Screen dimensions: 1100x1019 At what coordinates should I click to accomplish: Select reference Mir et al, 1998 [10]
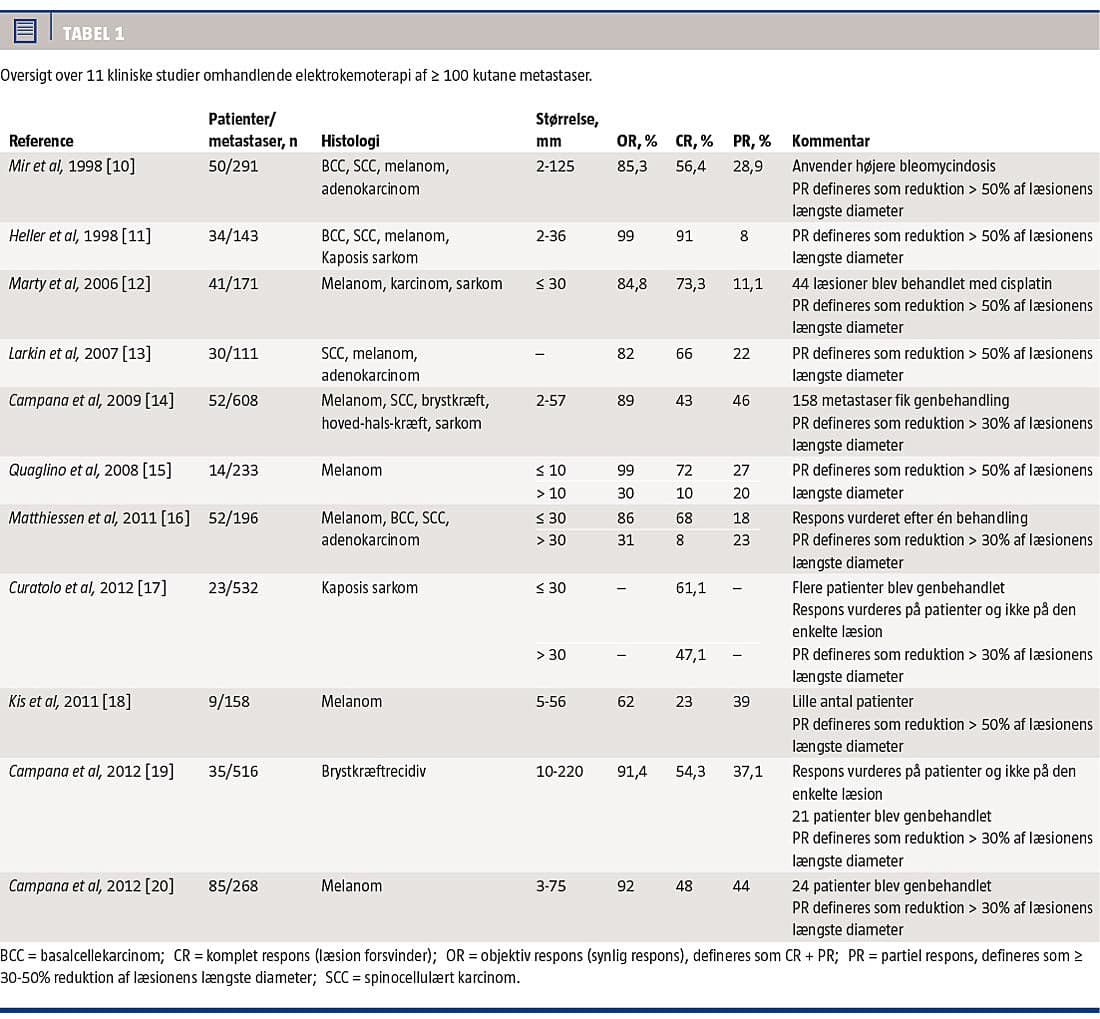pos(72,166)
